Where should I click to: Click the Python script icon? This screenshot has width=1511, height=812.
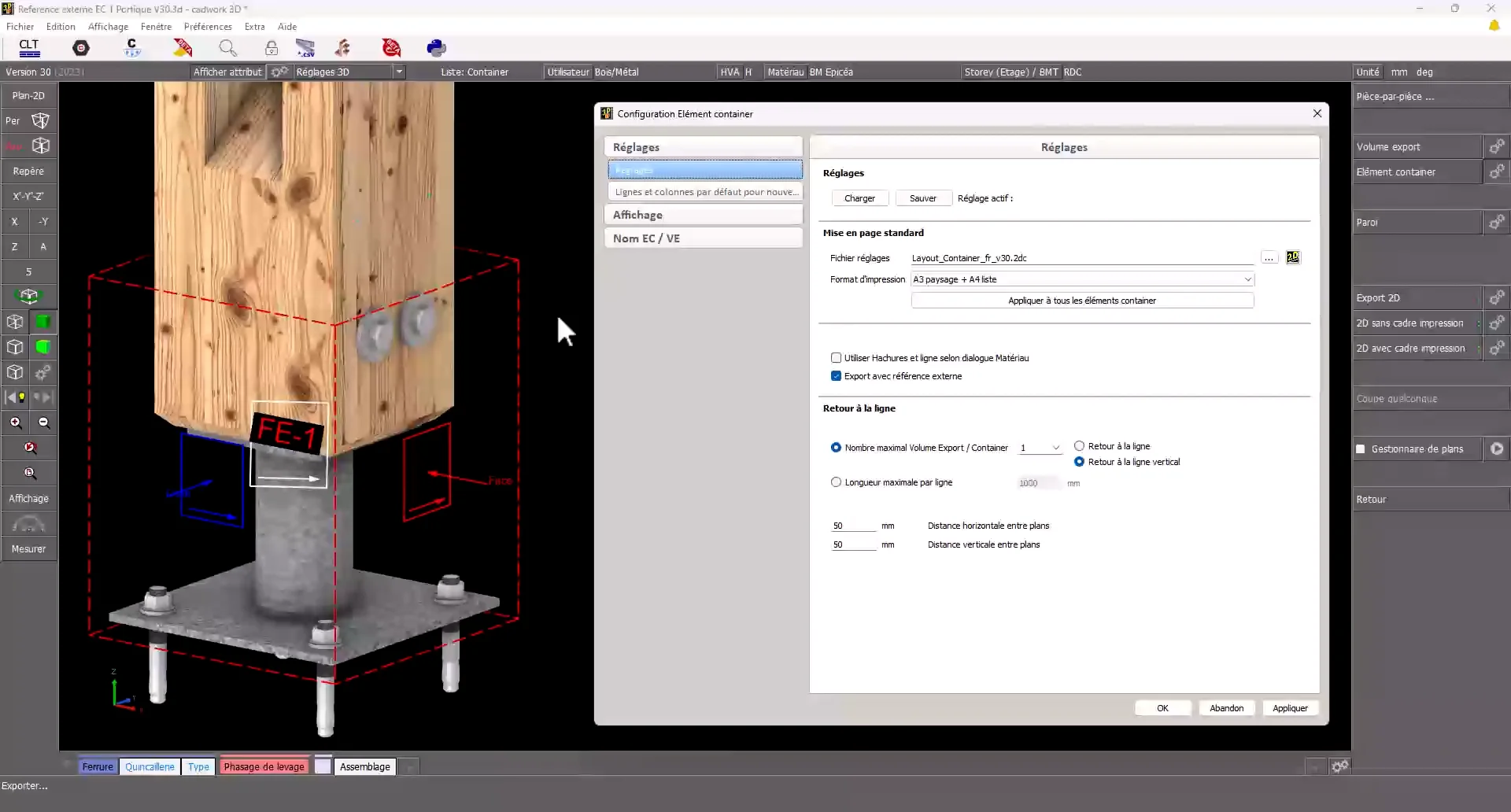pyautogui.click(x=436, y=48)
